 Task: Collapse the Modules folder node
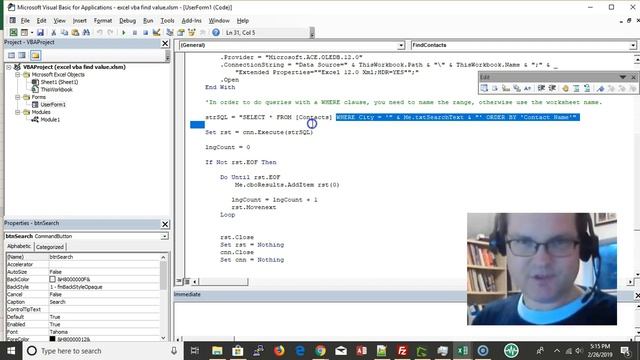[x=18, y=112]
